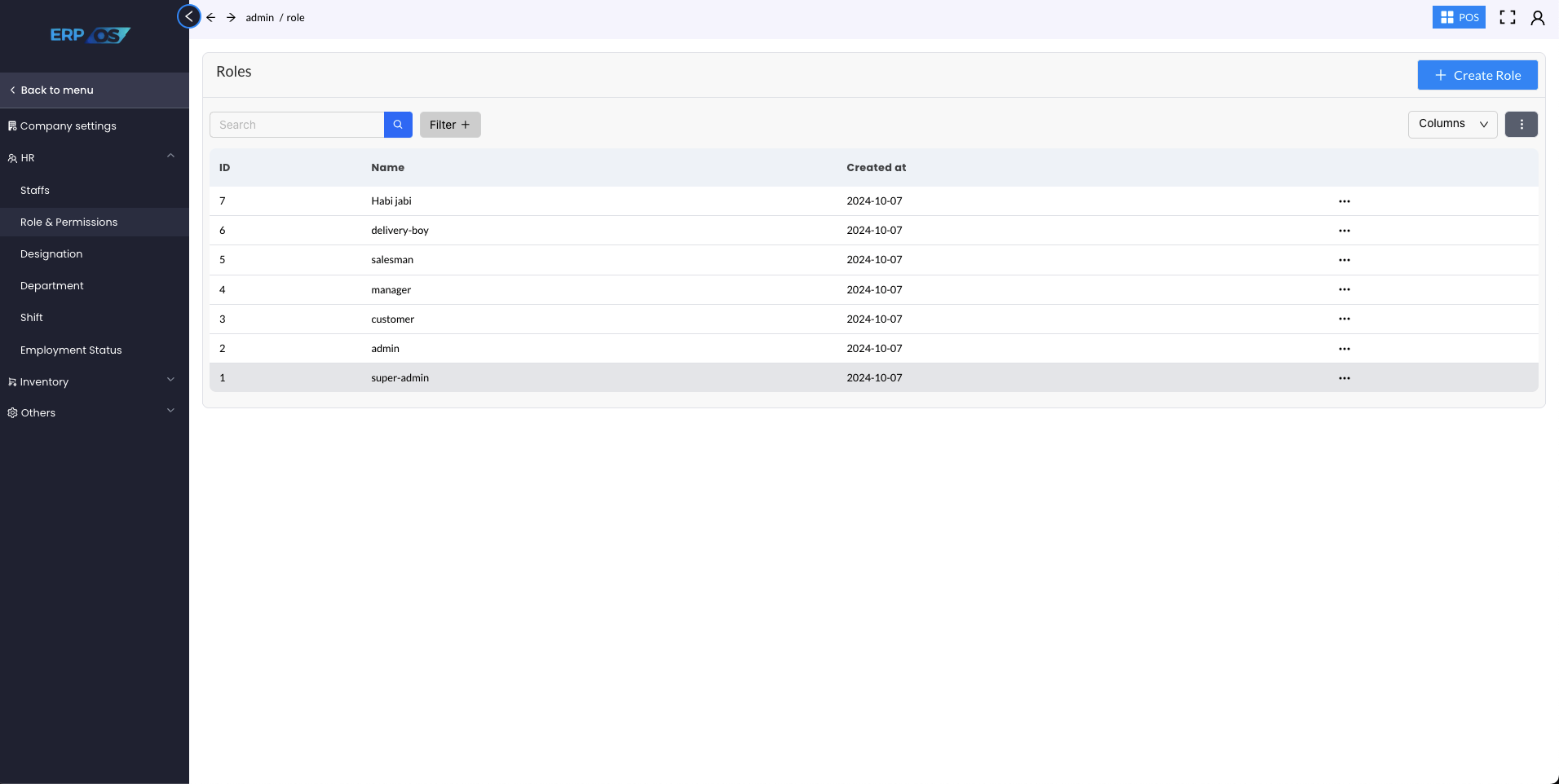This screenshot has width=1559, height=784.
Task: Go to Designation menu item
Action: coord(51,253)
